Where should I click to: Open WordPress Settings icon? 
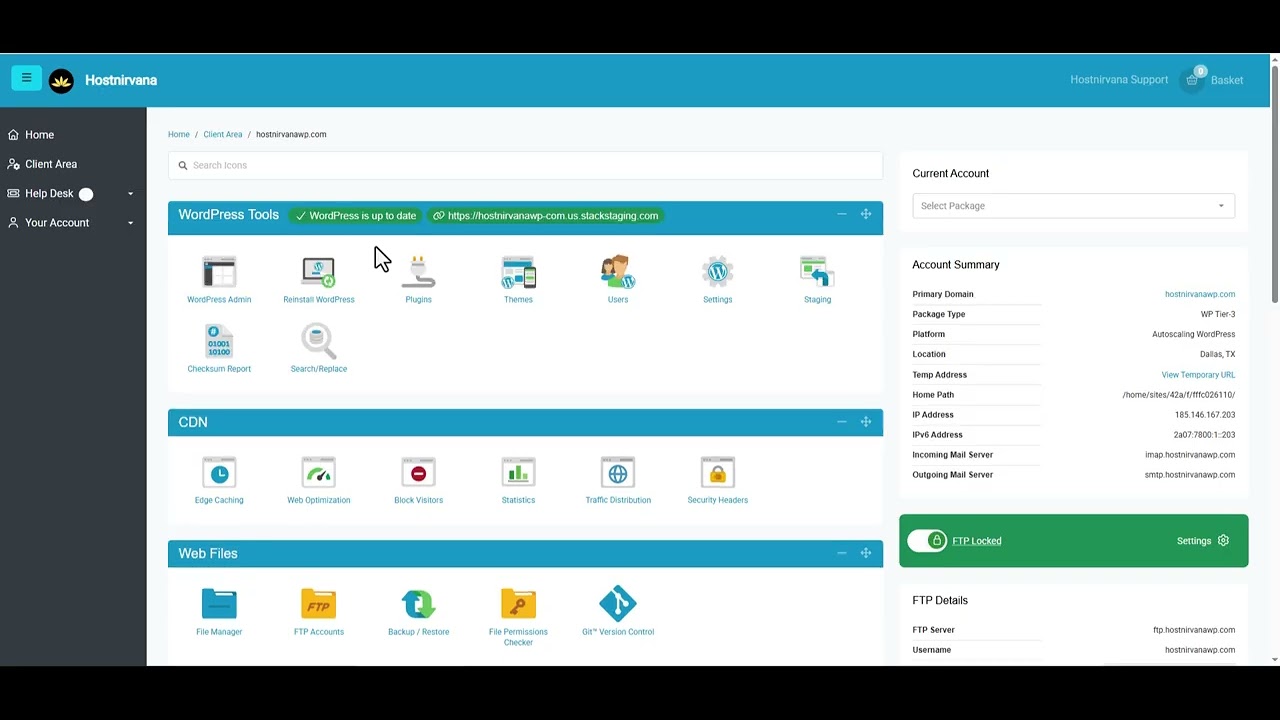(x=717, y=272)
